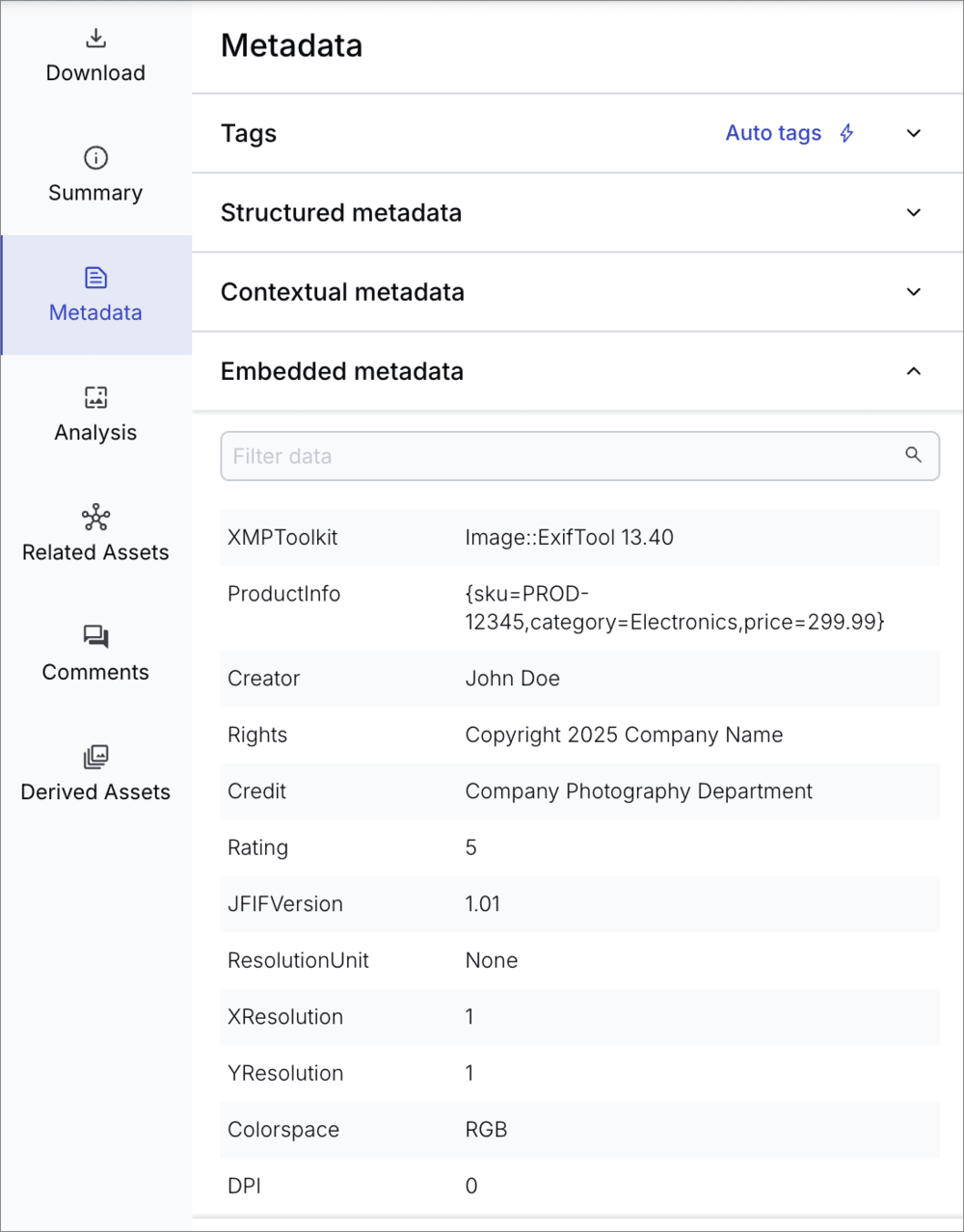Open Analysis using the image icon
Image resolution: width=964 pixels, height=1232 pixels.
(95, 396)
